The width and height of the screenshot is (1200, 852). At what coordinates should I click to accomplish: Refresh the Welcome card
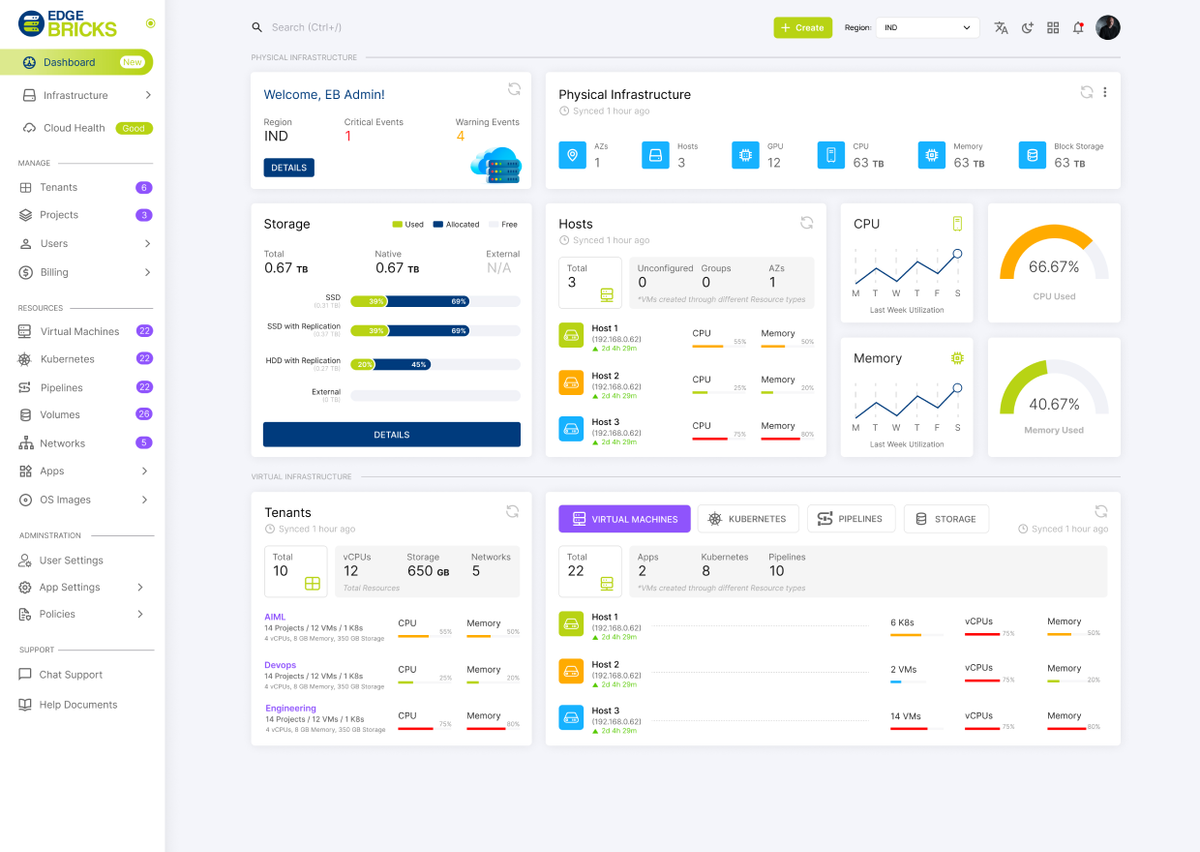coord(514,89)
